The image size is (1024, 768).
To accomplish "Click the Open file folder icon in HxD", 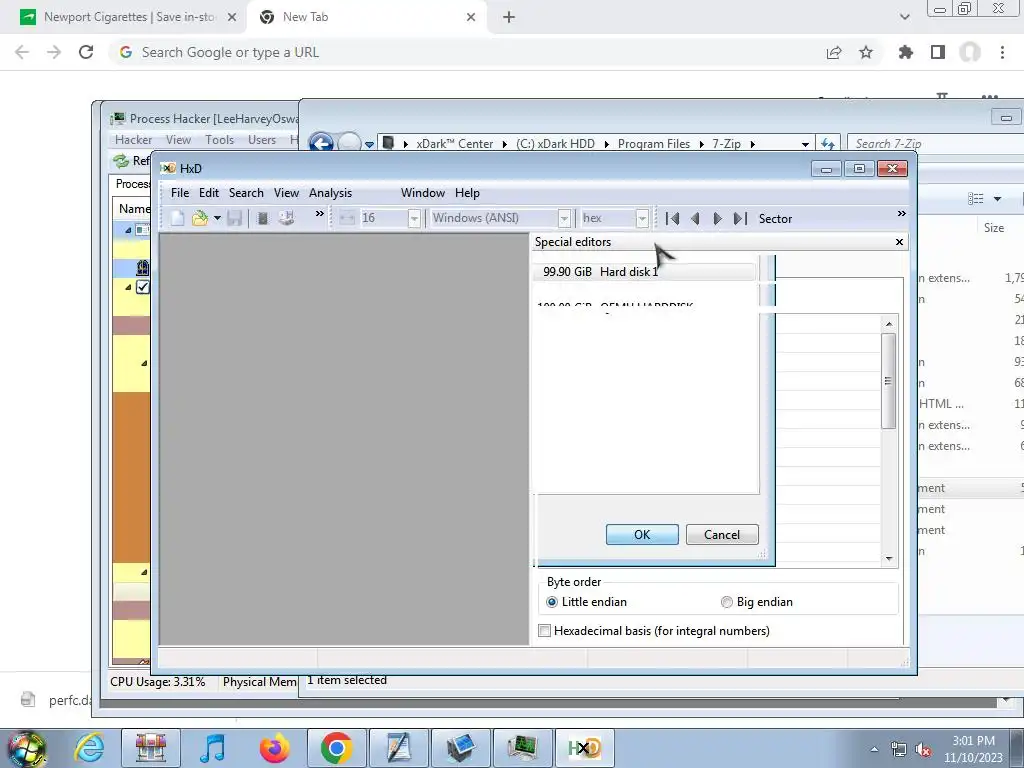I will [x=199, y=218].
